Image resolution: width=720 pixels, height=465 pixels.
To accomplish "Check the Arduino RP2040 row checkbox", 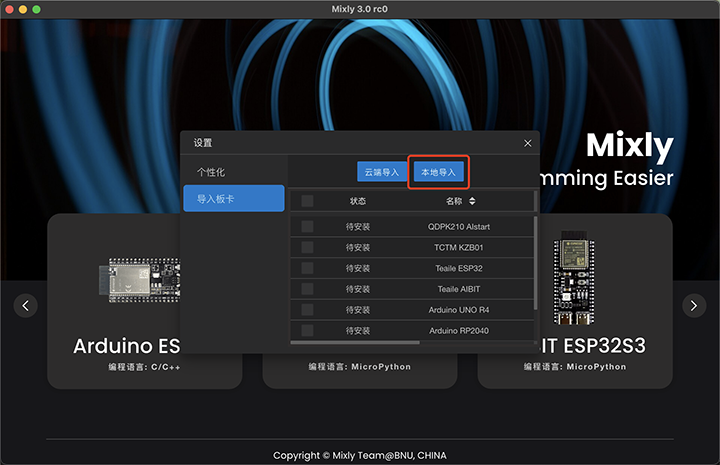I will point(307,331).
